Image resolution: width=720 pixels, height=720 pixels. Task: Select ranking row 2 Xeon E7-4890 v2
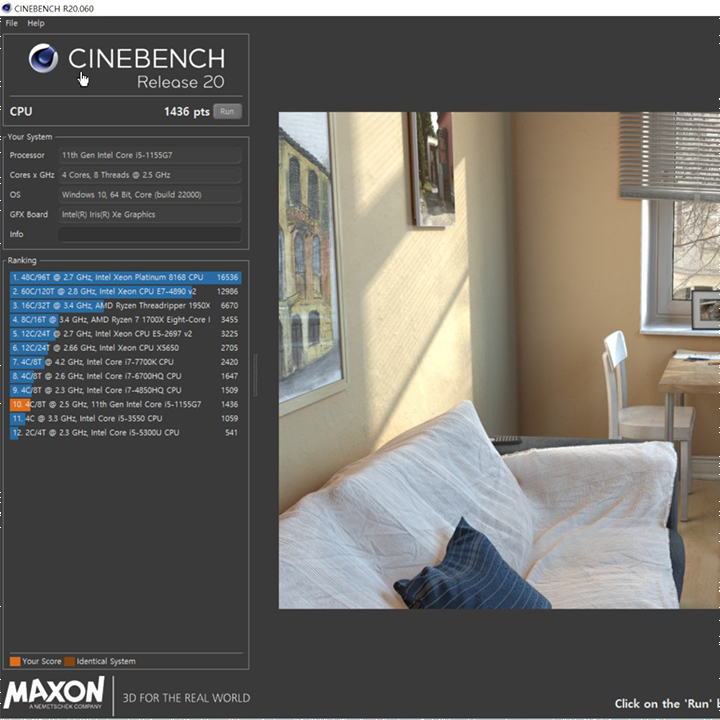point(125,292)
